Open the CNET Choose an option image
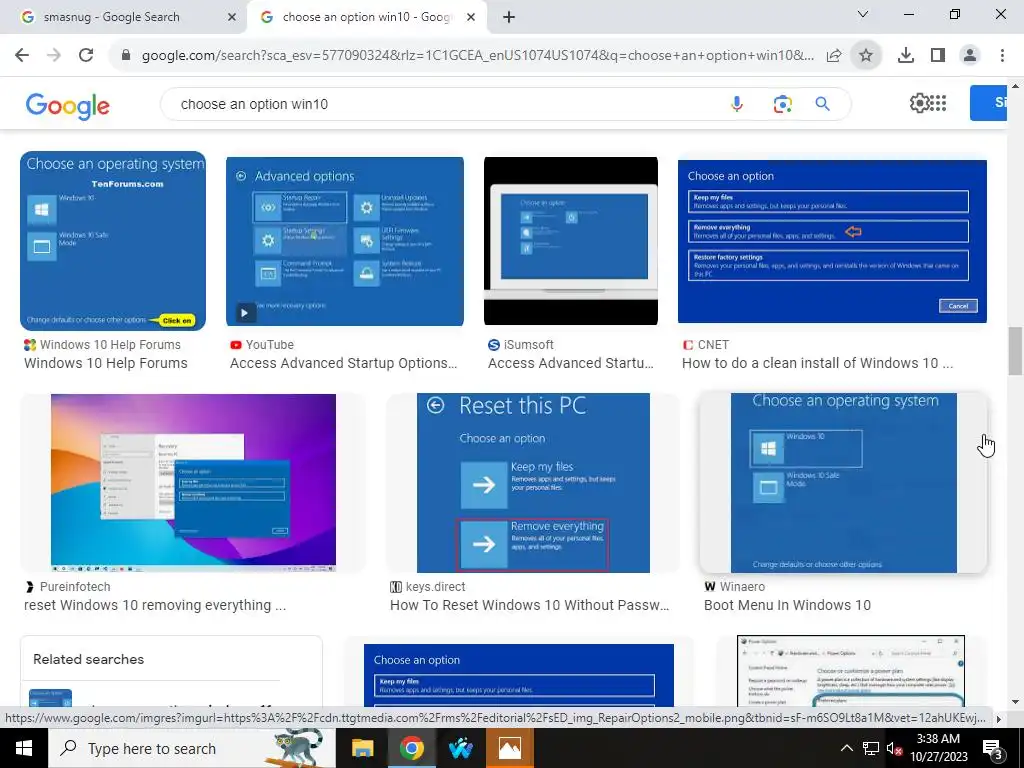Screen dimensions: 1024x768 click(832, 241)
